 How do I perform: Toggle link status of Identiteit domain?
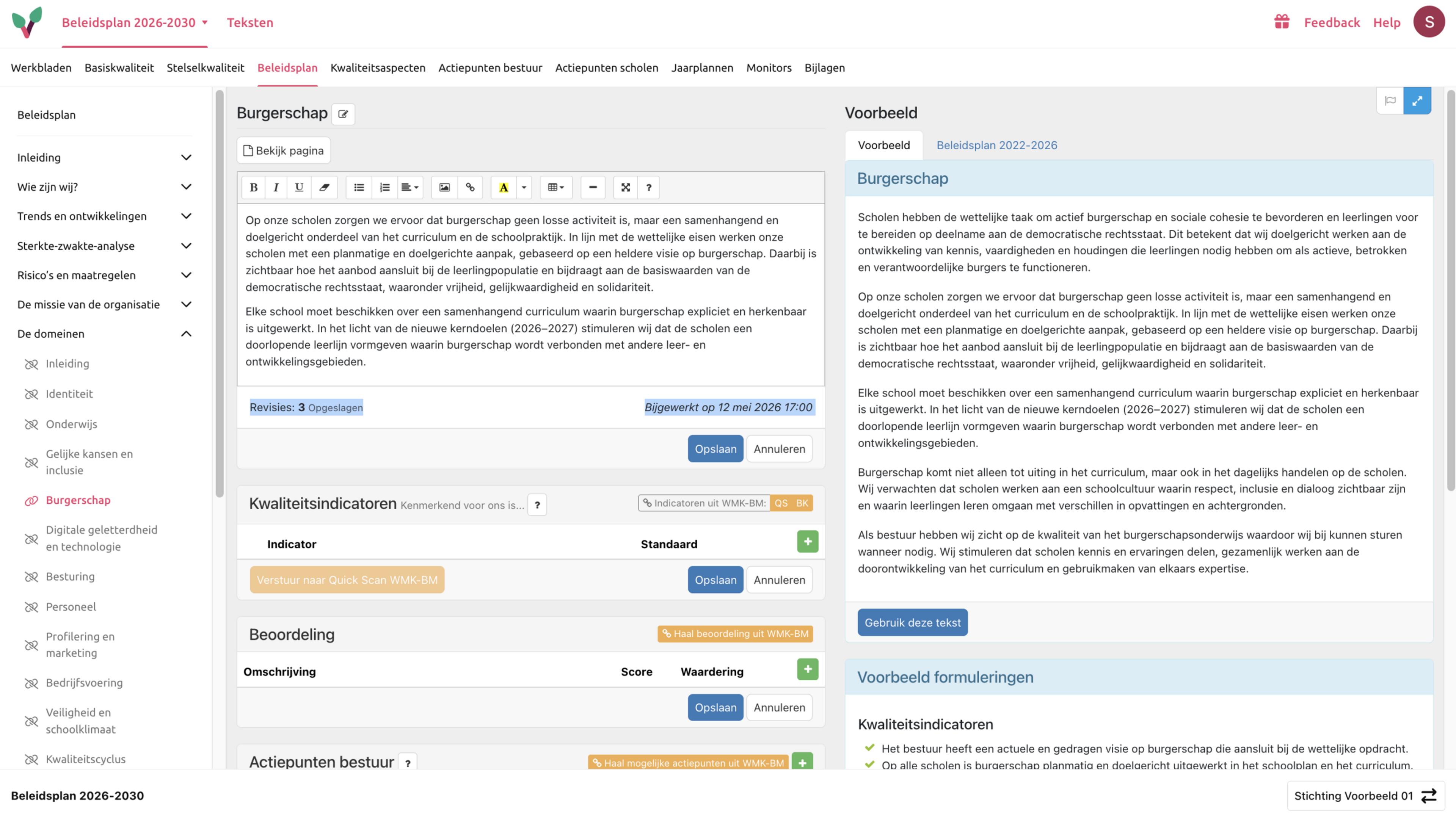pos(31,394)
